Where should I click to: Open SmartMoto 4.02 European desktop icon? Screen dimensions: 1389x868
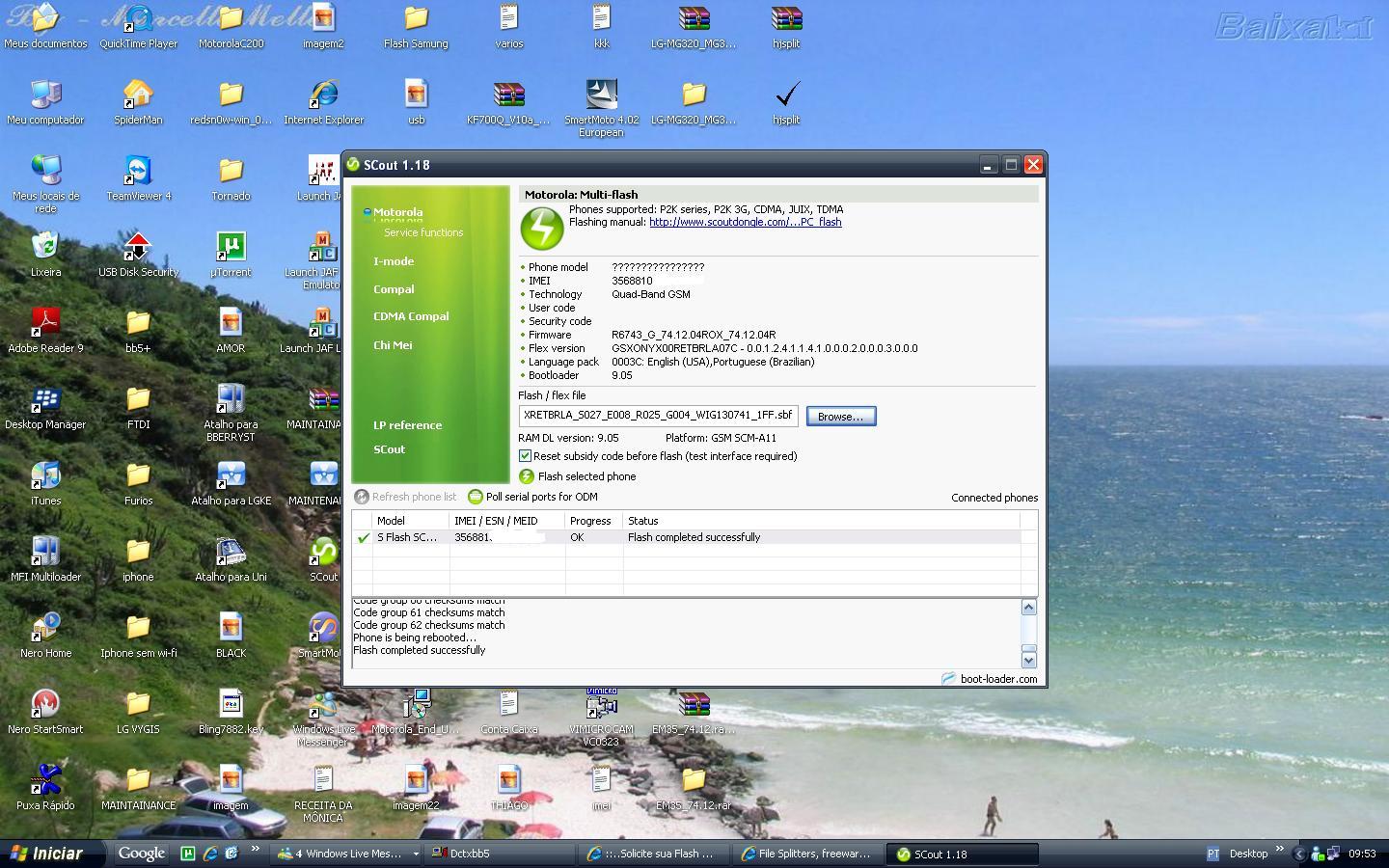601,107
